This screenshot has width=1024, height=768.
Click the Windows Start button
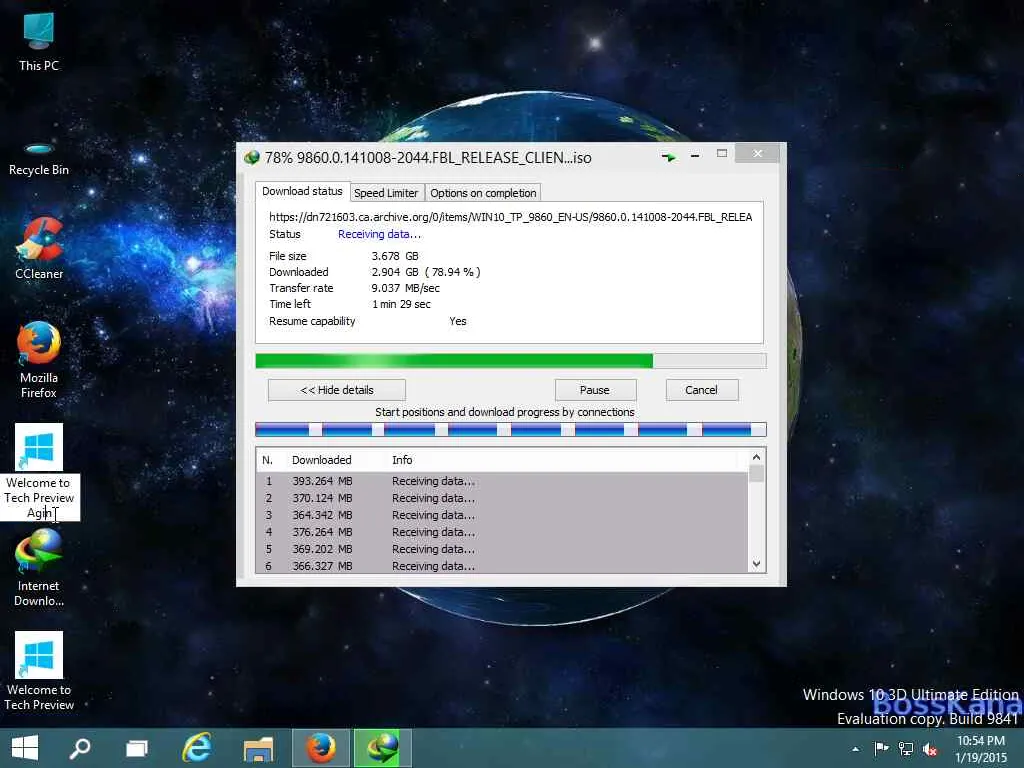25,748
